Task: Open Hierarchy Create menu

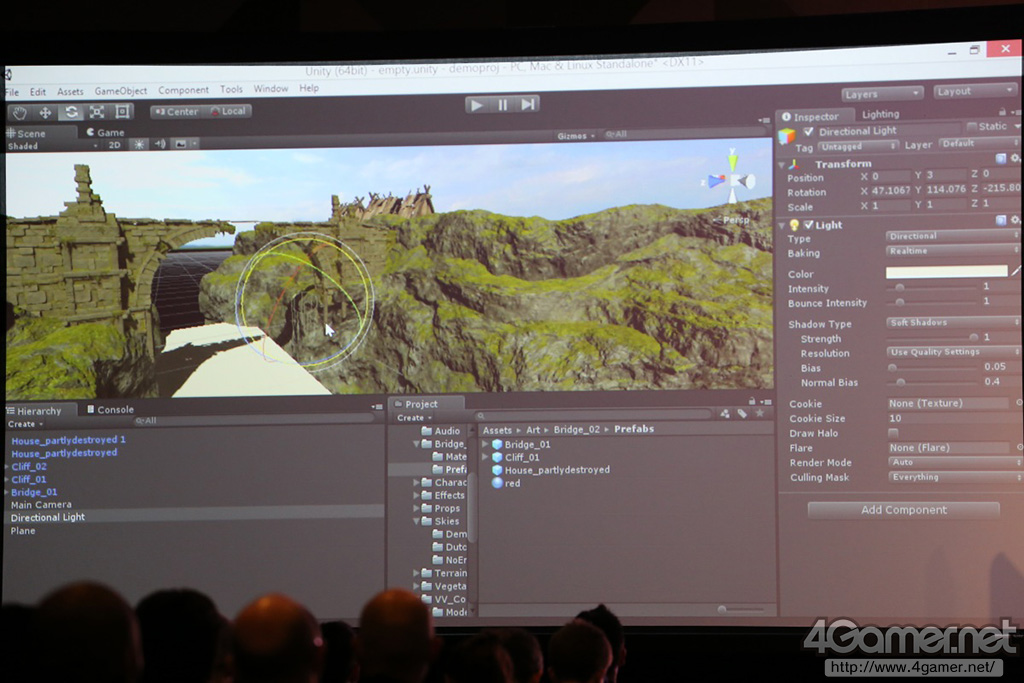Action: (25, 424)
